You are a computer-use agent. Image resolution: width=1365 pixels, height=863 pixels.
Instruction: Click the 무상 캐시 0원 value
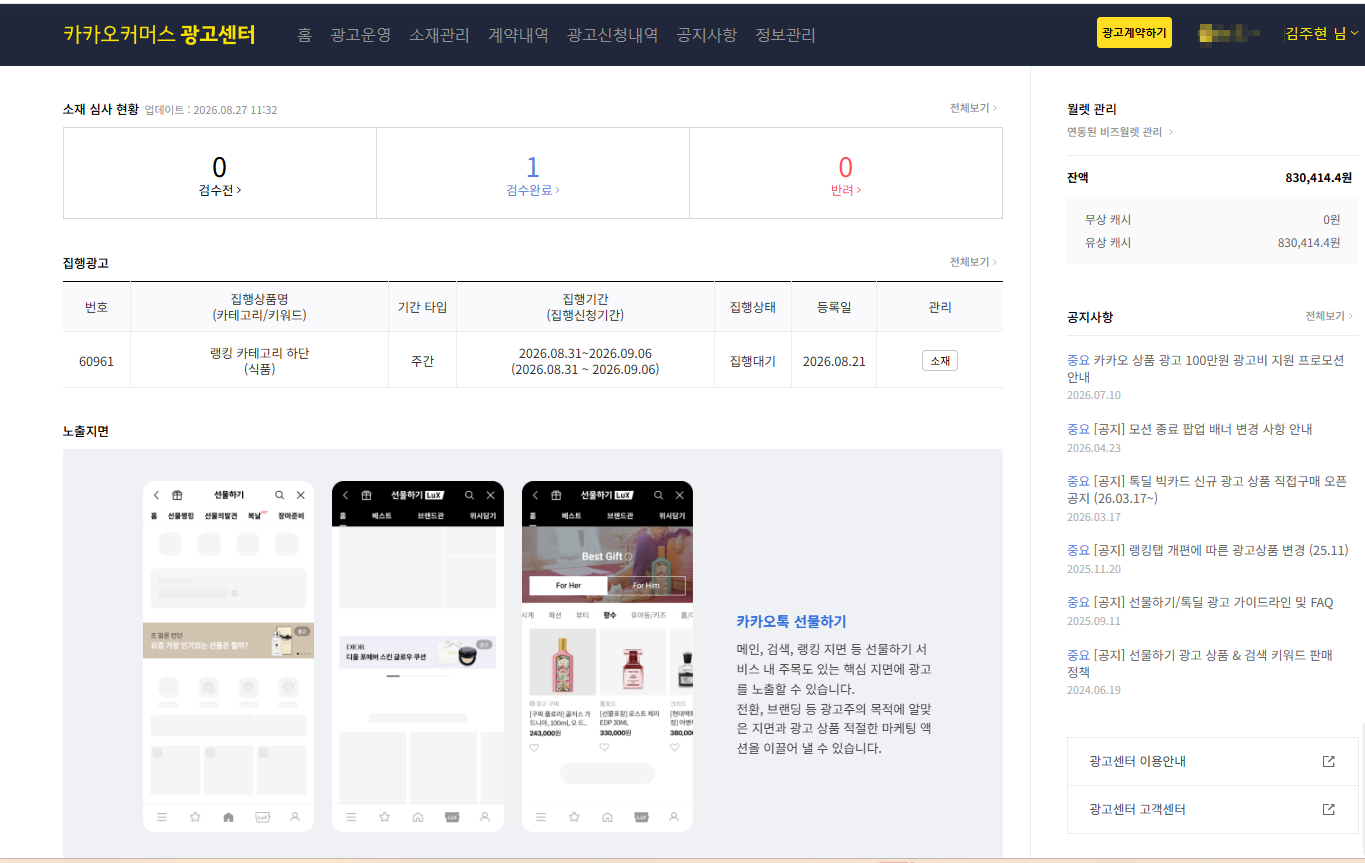(x=1331, y=220)
